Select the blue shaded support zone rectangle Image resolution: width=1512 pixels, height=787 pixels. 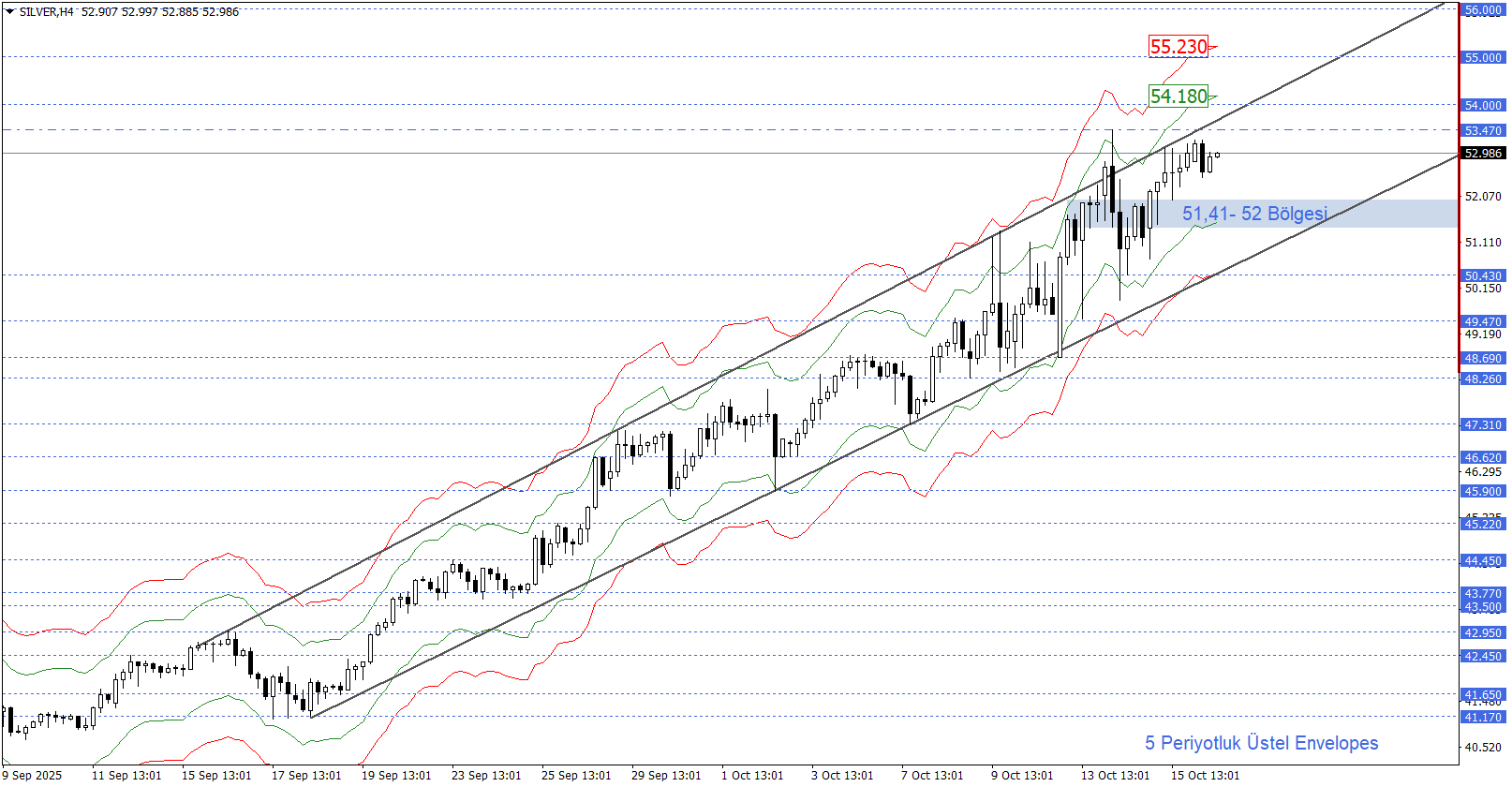click(1386, 214)
